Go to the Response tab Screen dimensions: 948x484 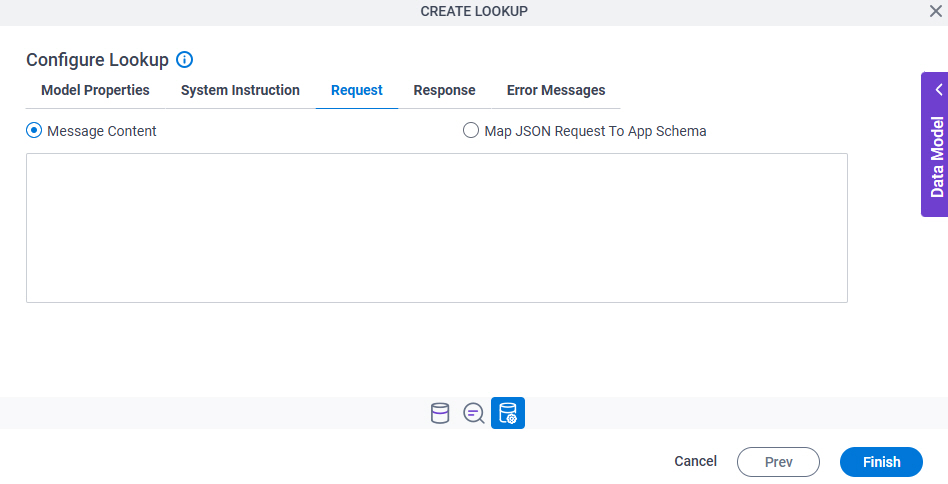point(444,90)
